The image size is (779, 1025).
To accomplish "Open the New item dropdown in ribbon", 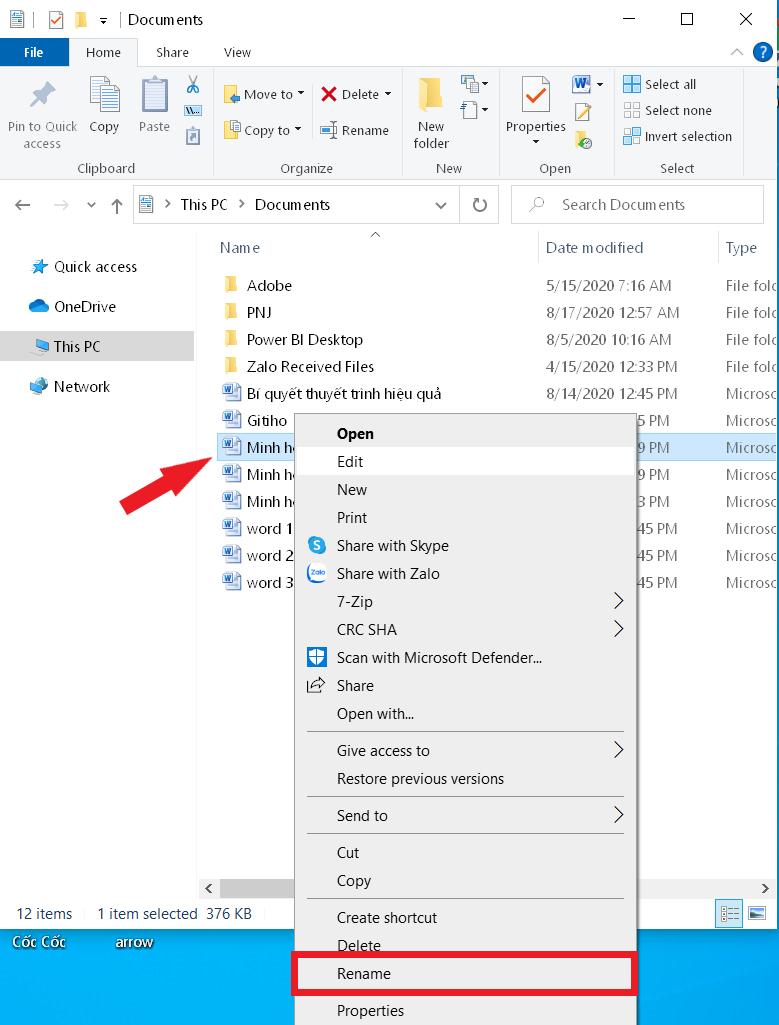I will pos(474,84).
